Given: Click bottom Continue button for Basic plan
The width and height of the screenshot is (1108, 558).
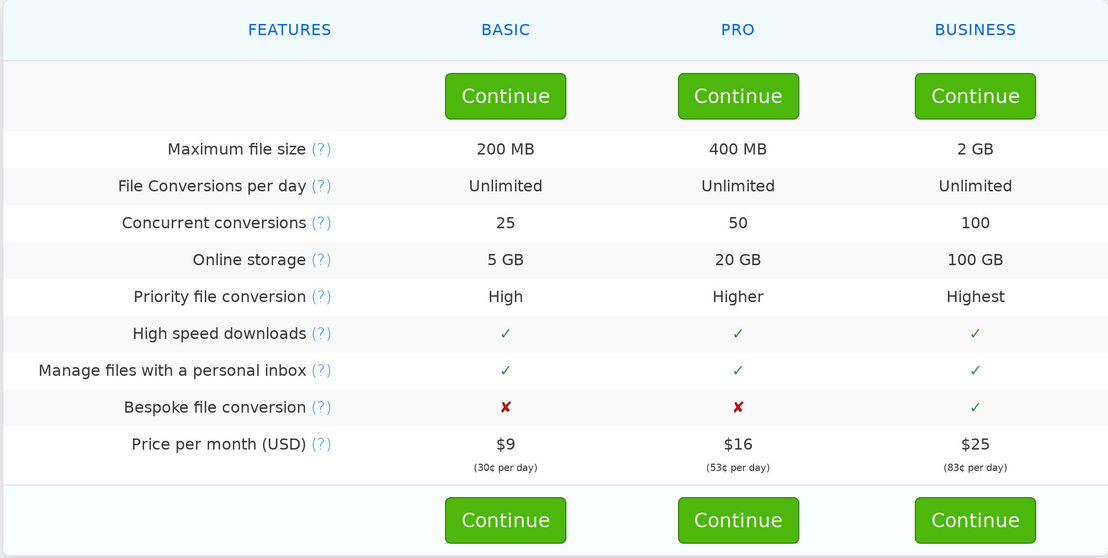Looking at the screenshot, I should [x=505, y=521].
